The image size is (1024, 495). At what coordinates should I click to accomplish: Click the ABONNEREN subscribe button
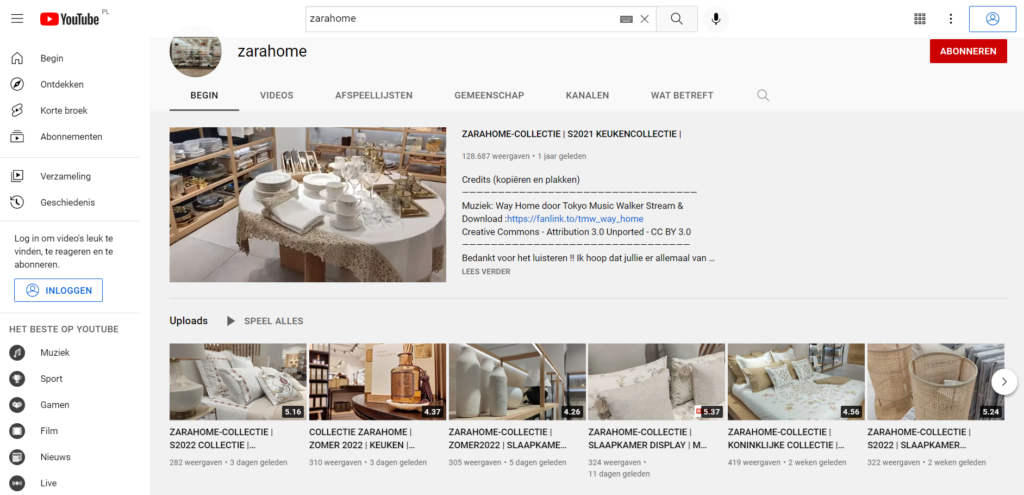(x=968, y=51)
